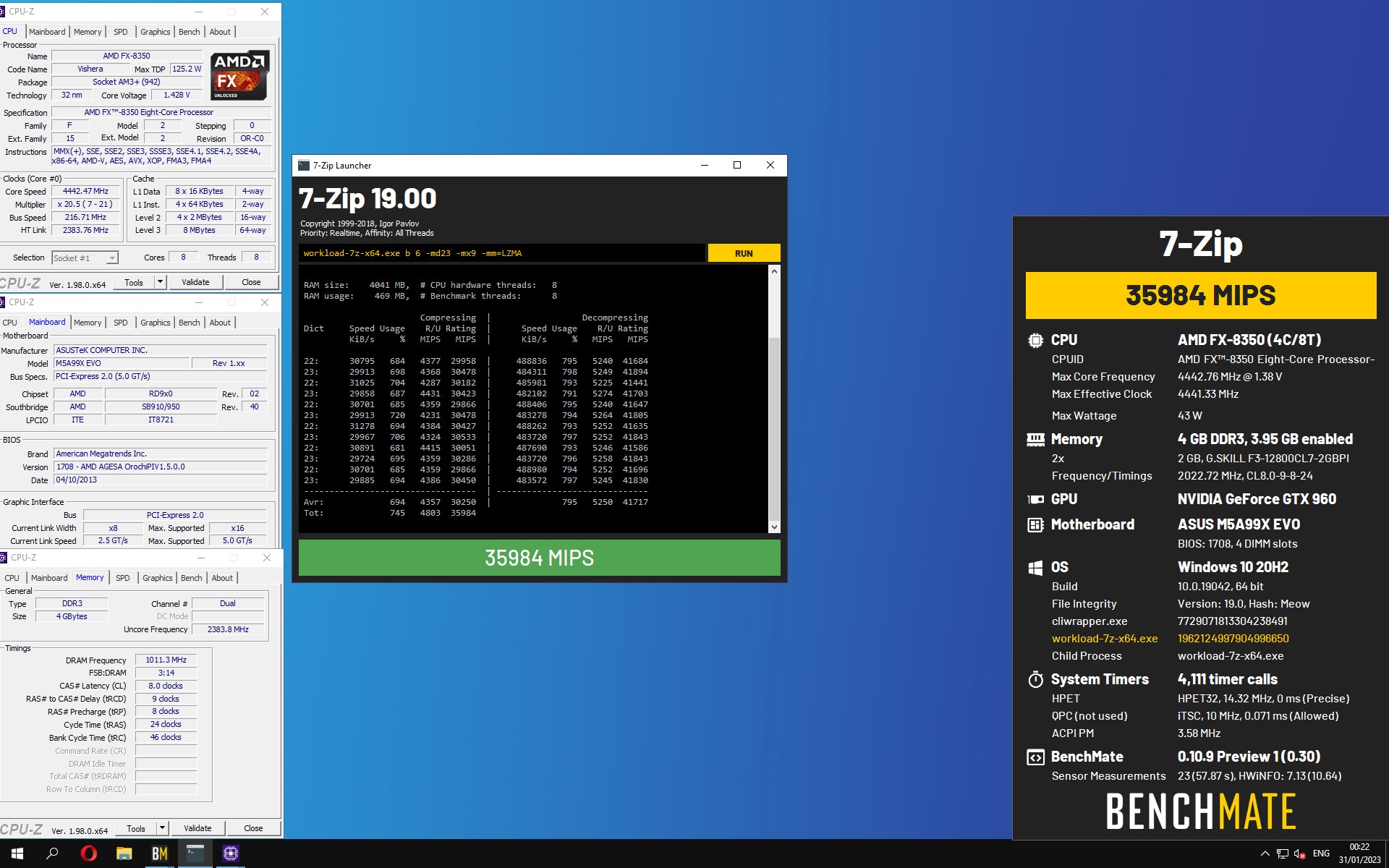The width and height of the screenshot is (1389, 868).
Task: Open Graphics tab in top CPU-Z window
Action: (156, 32)
